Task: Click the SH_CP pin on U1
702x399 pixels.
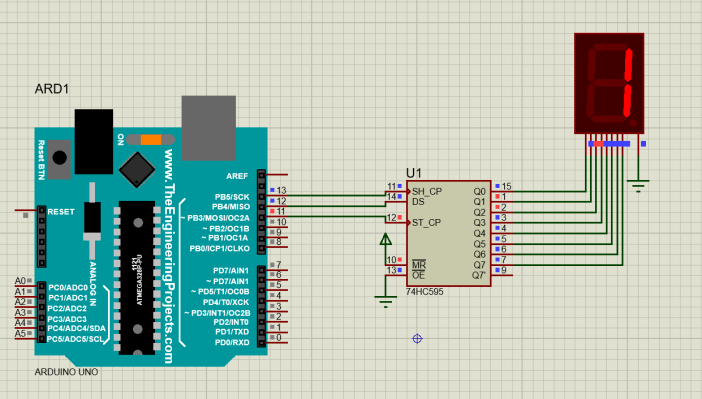Action: 396,191
